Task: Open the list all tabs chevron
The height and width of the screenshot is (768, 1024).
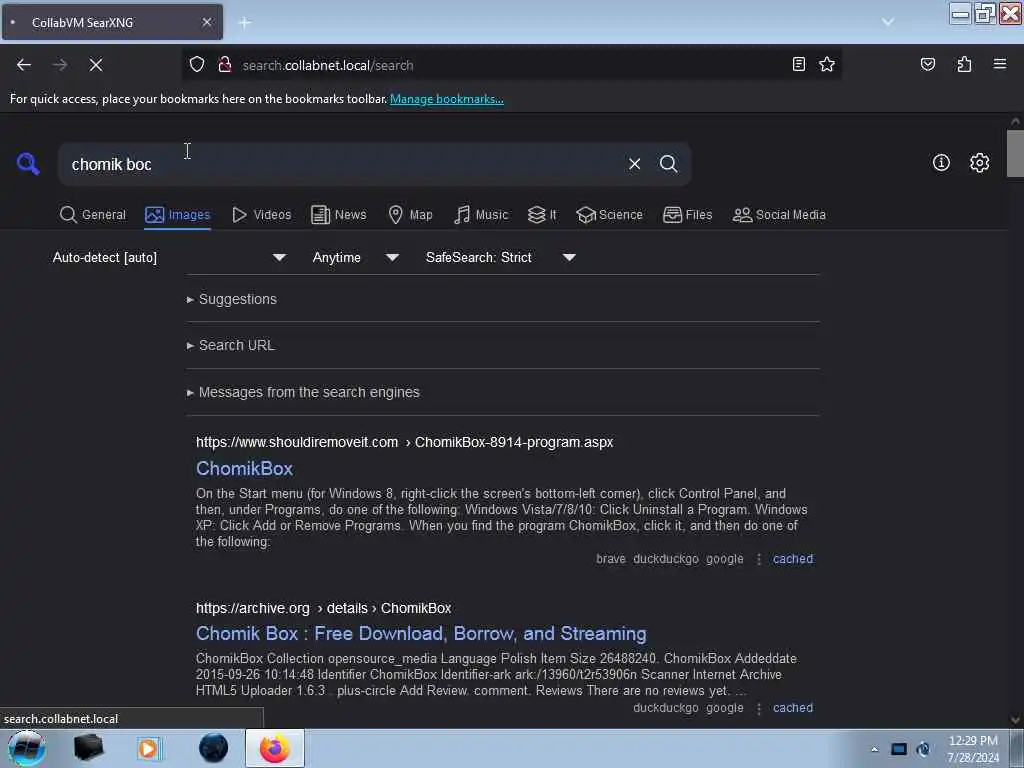Action: click(888, 22)
